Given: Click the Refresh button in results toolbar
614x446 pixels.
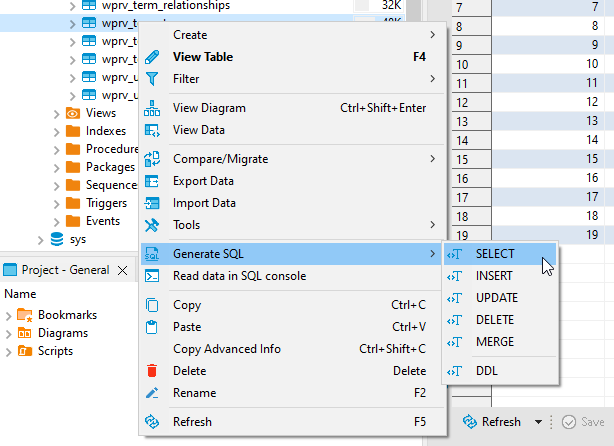Looking at the screenshot, I should [492, 422].
